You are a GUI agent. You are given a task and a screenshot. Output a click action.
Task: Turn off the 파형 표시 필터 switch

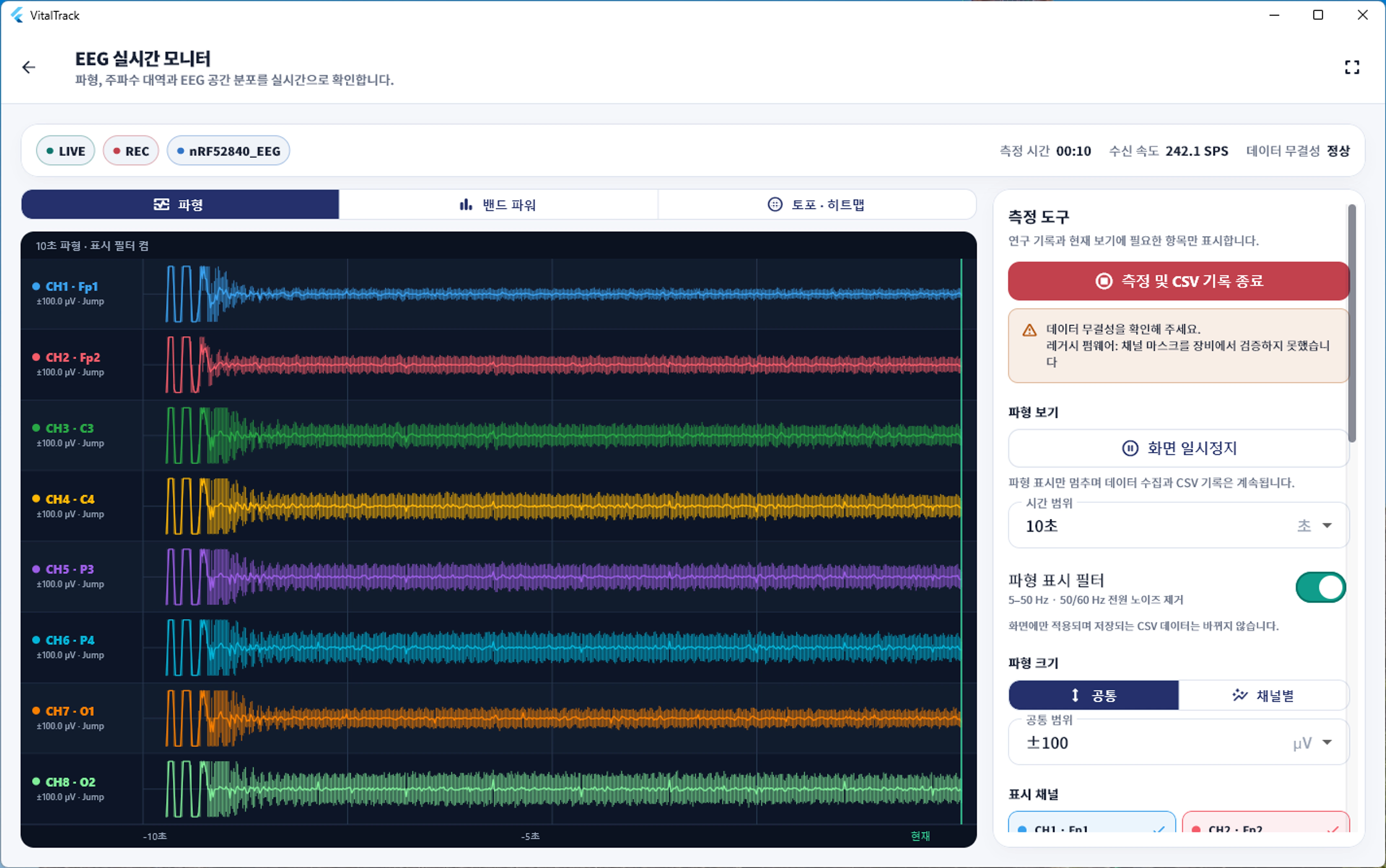click(1320, 587)
